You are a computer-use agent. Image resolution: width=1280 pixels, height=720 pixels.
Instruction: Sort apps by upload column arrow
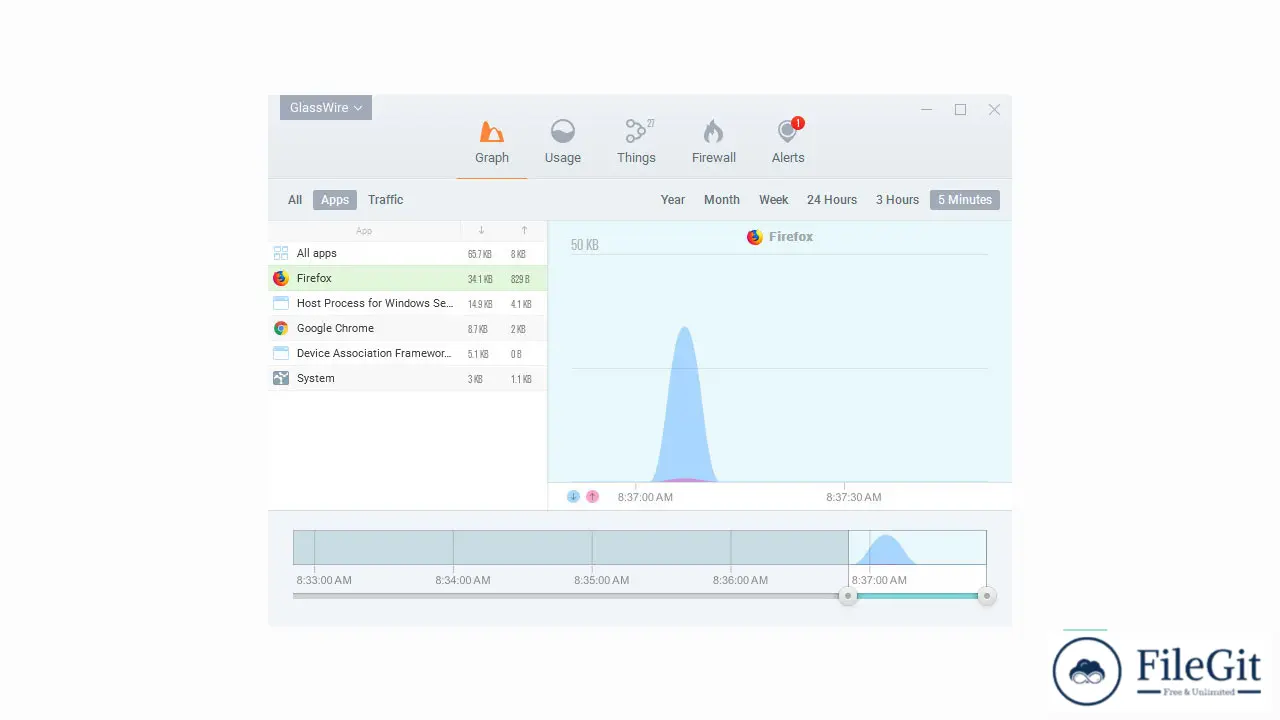point(524,231)
